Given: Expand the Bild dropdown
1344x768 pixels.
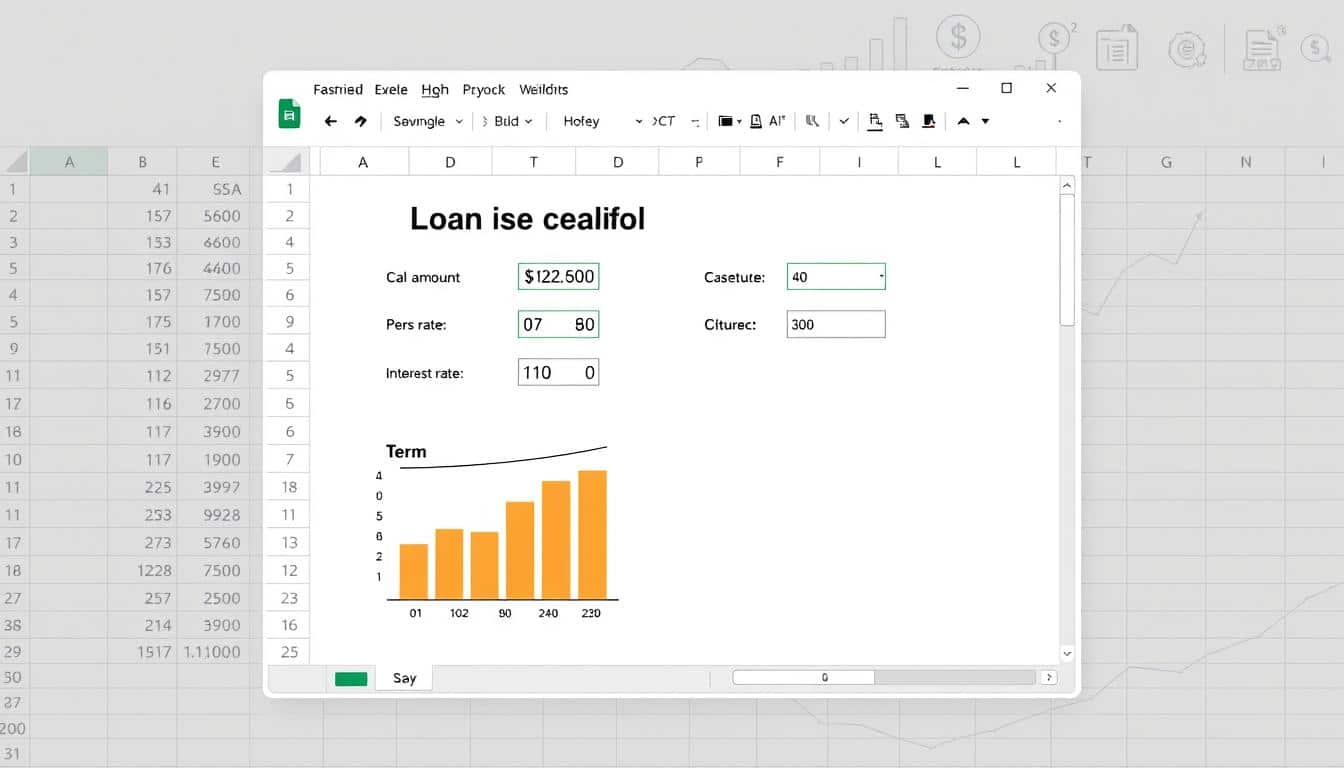Looking at the screenshot, I should pos(514,121).
